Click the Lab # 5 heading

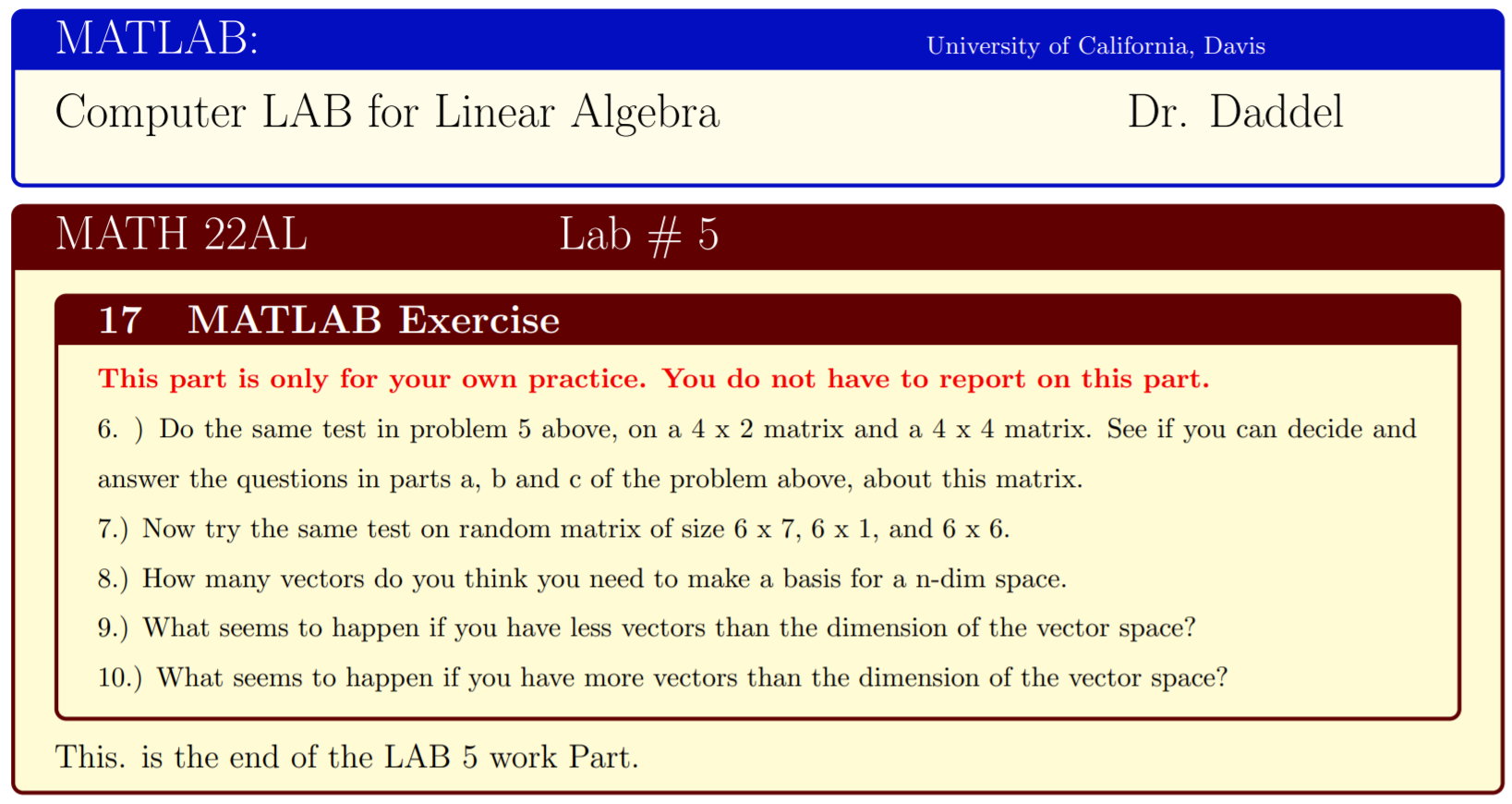[x=638, y=235]
